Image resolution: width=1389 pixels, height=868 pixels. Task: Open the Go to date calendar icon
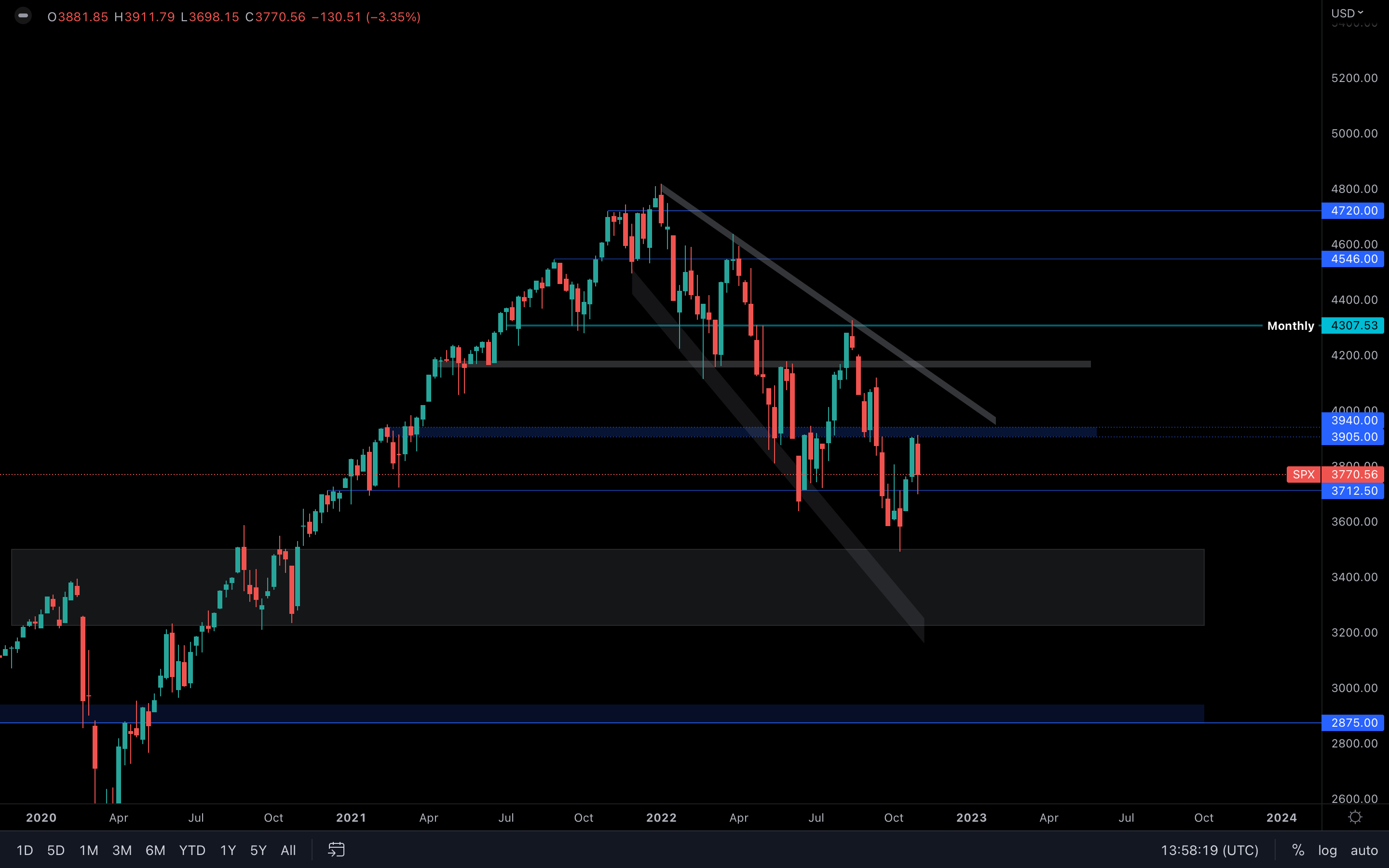336,850
